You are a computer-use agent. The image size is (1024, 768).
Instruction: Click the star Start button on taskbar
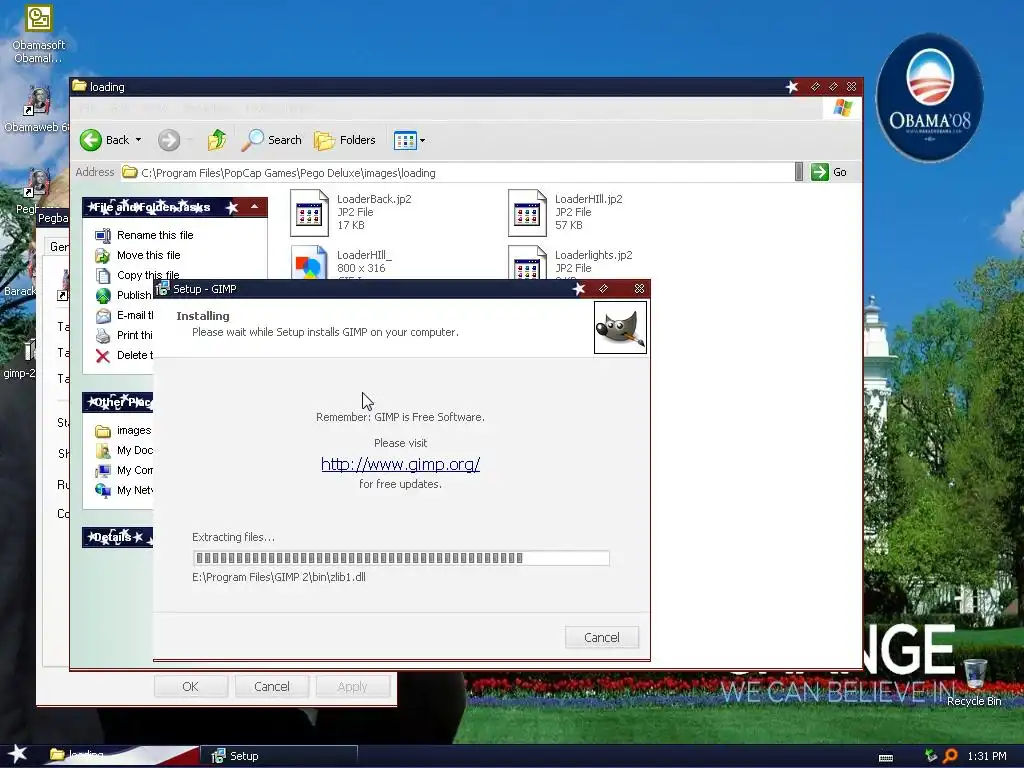point(18,755)
